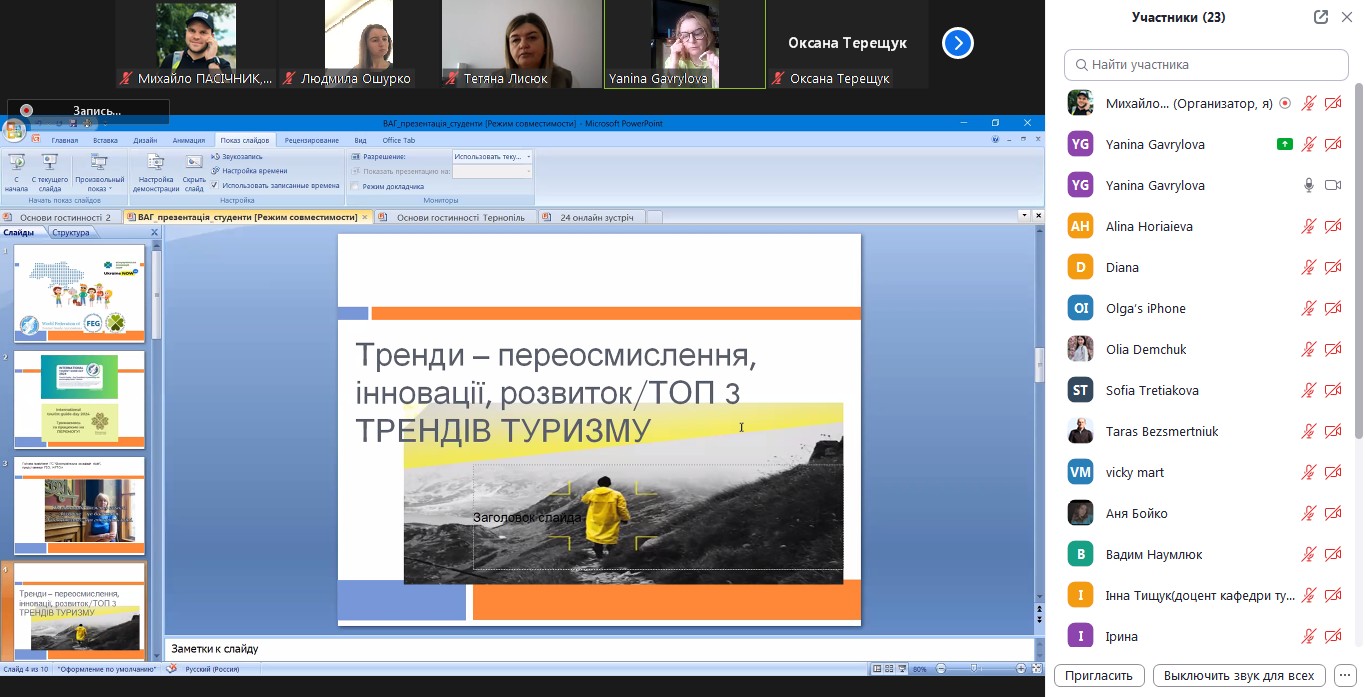1365x697 pixels.
Task: Click Скрыть слайд hide slide icon
Action: (x=194, y=172)
